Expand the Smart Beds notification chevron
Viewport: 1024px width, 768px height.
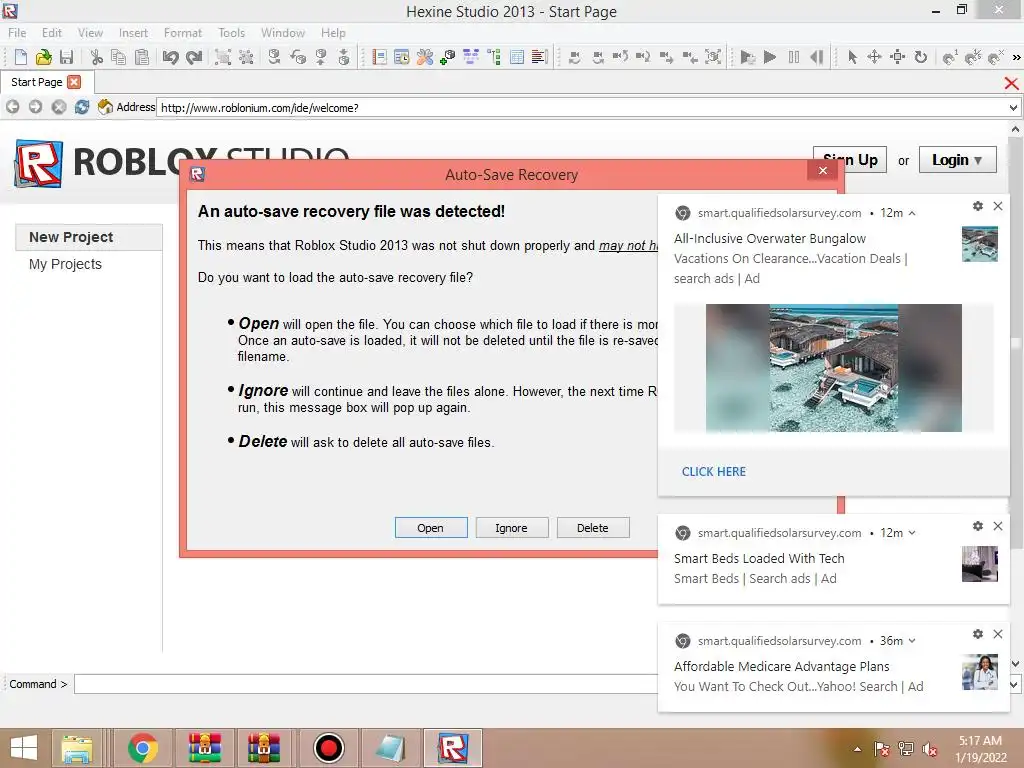pyautogui.click(x=912, y=533)
